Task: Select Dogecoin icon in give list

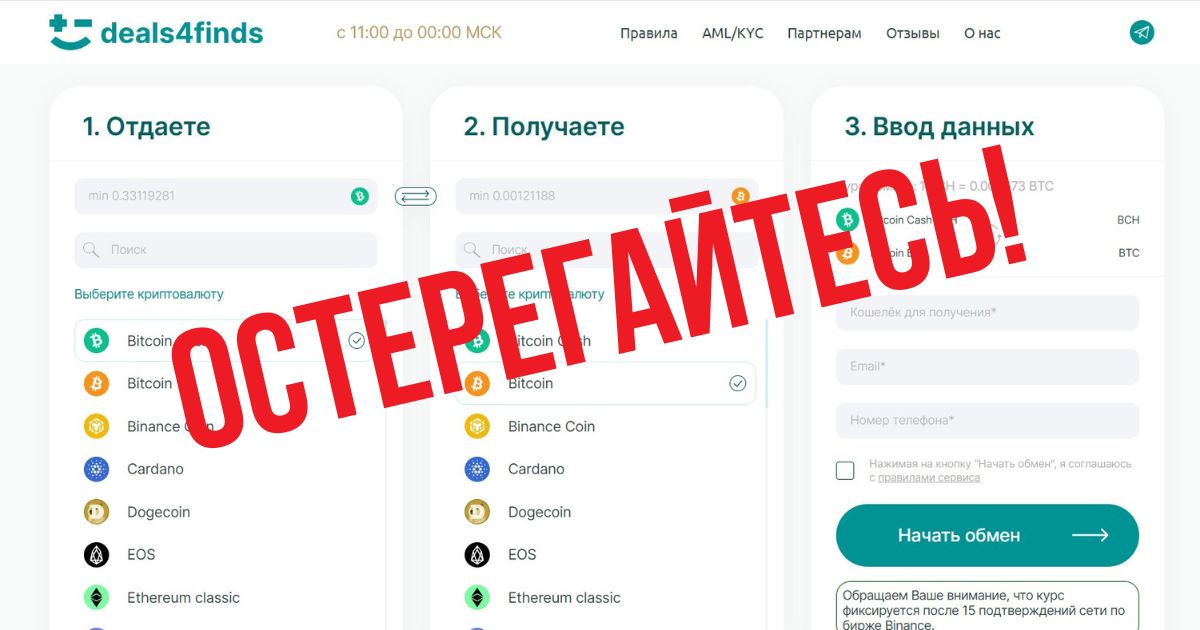Action: click(96, 512)
